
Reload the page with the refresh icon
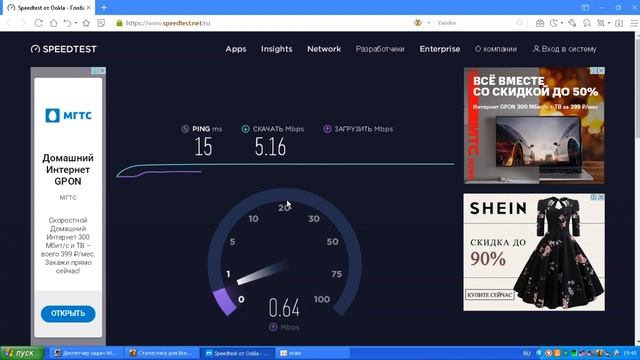pos(38,23)
